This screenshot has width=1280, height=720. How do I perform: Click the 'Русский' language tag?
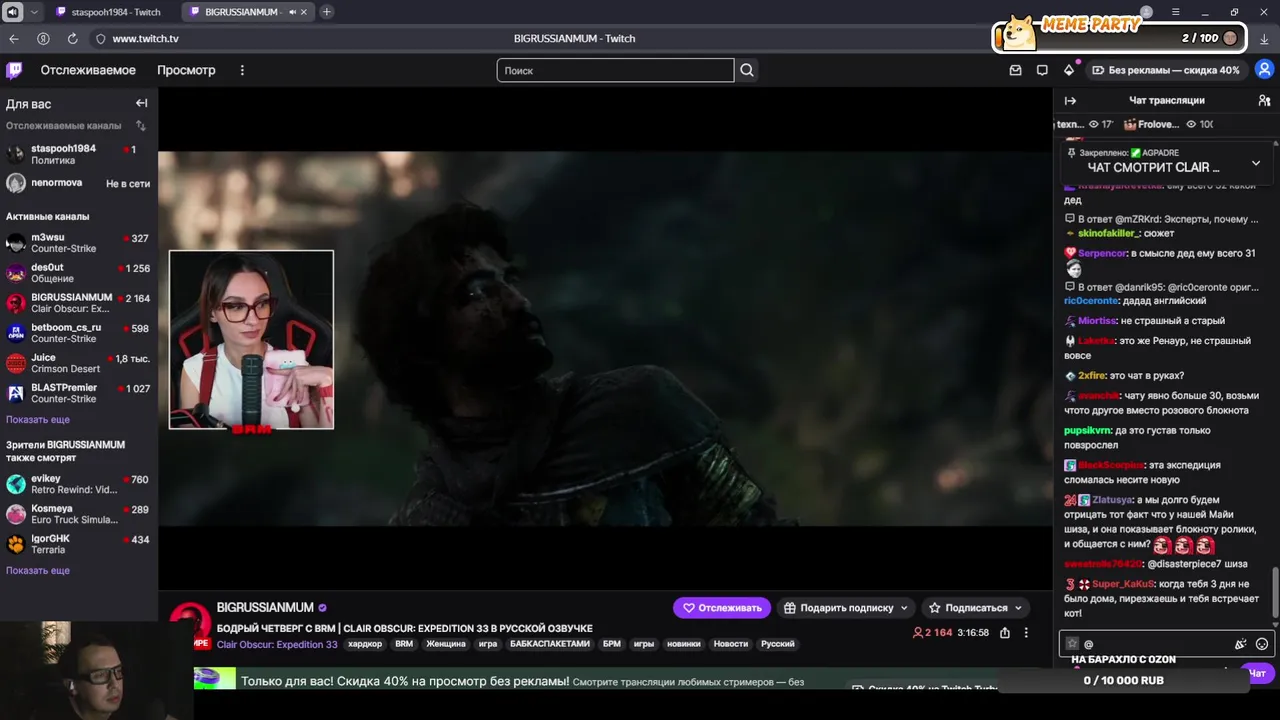(778, 644)
